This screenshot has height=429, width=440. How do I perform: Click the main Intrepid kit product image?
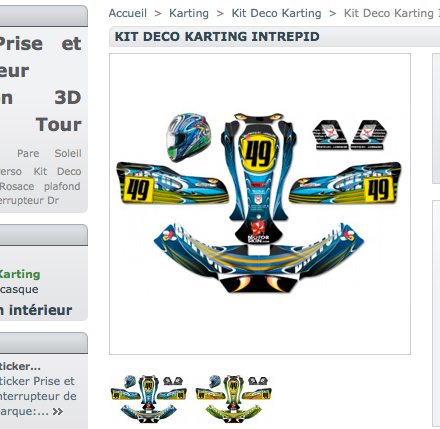[x=260, y=204]
